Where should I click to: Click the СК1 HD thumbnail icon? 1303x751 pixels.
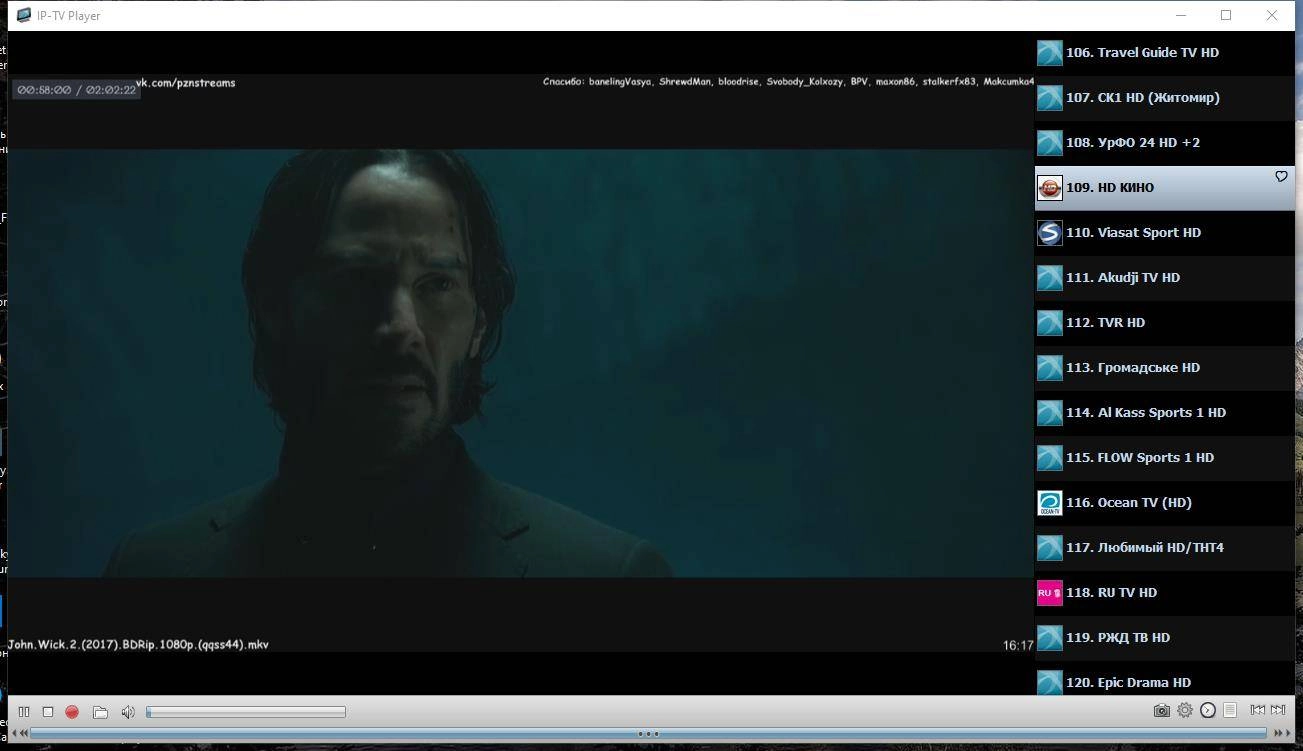(x=1049, y=98)
